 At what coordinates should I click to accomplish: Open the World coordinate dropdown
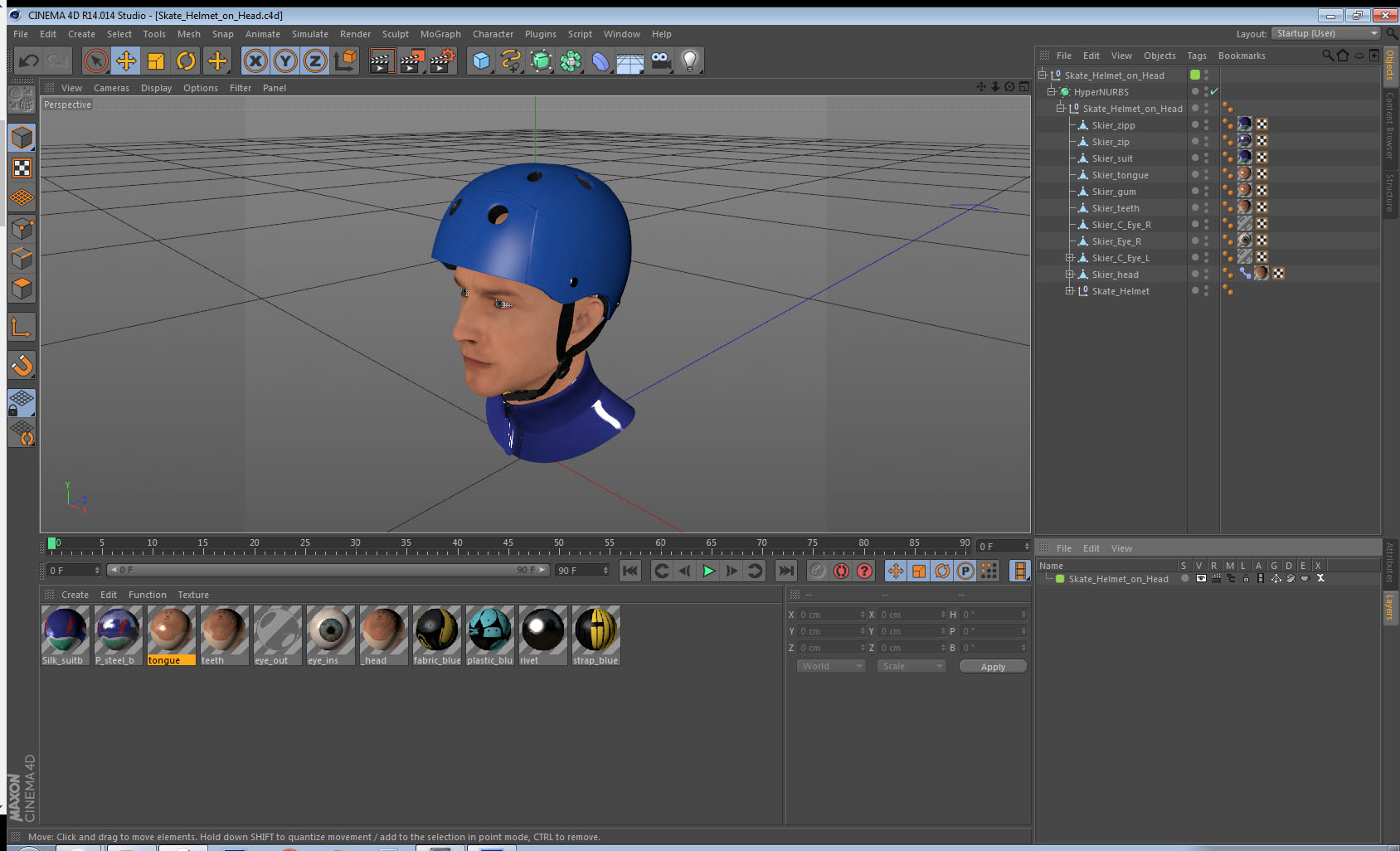pyautogui.click(x=831, y=666)
